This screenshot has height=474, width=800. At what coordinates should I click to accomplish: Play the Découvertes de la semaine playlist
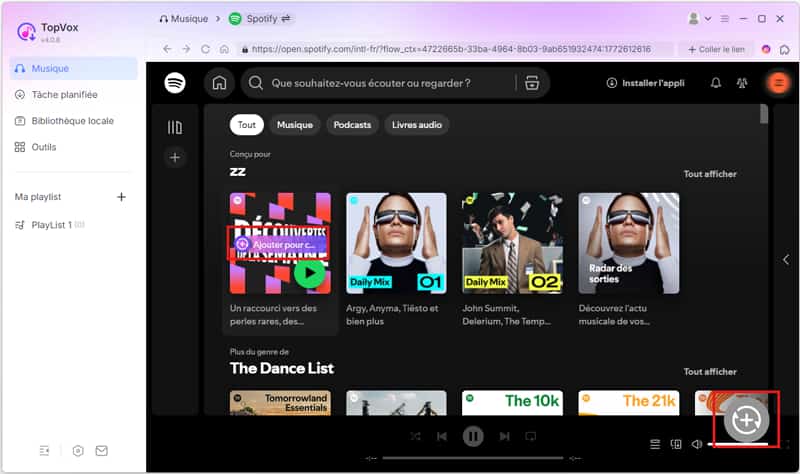(x=309, y=273)
